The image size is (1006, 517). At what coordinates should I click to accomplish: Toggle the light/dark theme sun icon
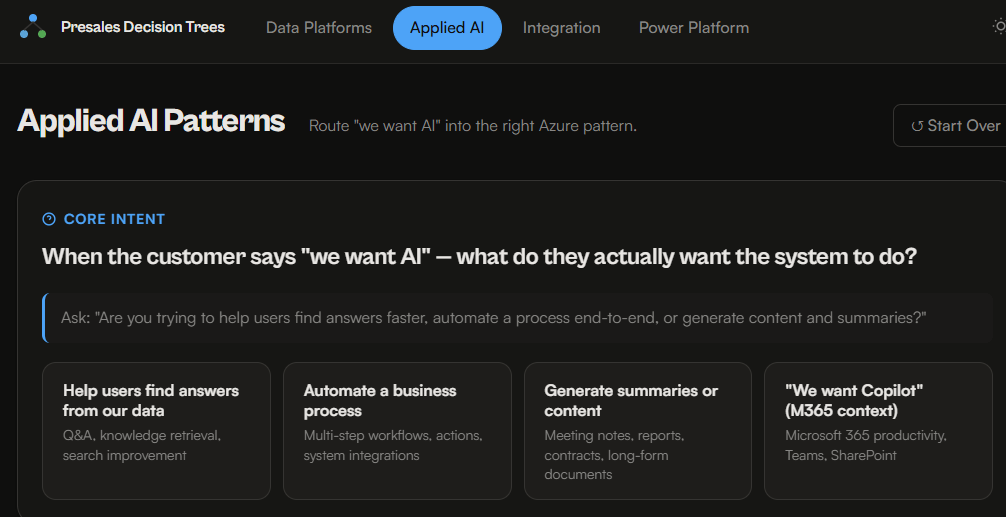tap(998, 27)
